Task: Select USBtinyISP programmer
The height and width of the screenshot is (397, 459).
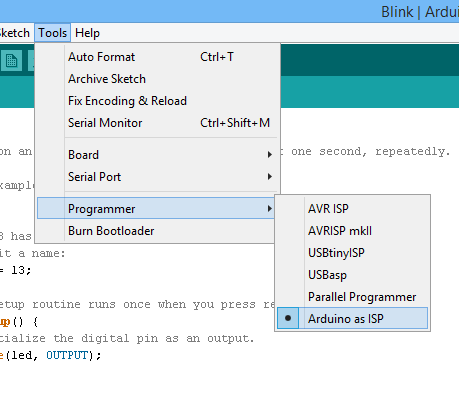Action: coord(353,253)
